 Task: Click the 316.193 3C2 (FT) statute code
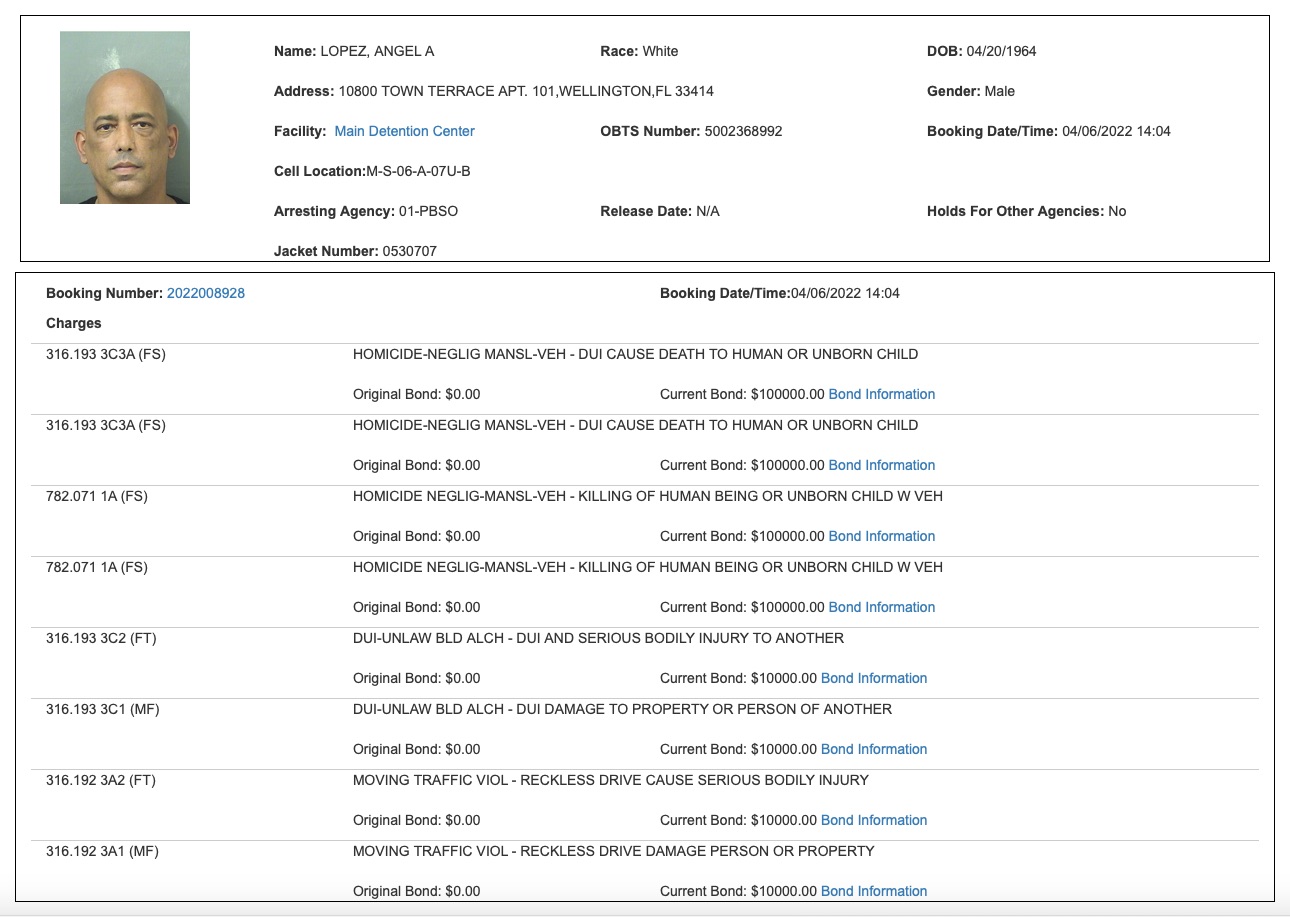(101, 638)
